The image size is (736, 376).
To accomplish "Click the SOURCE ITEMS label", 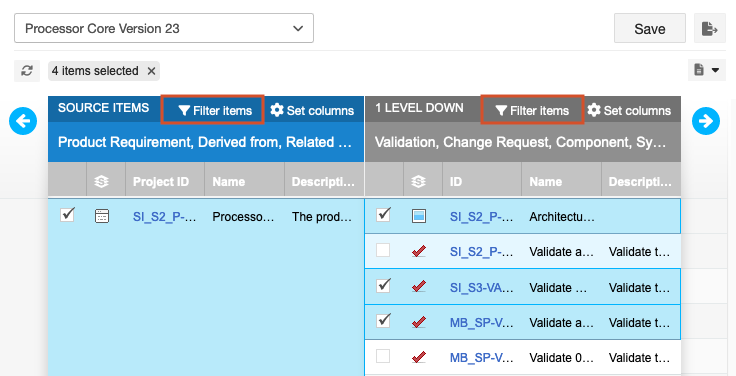I will click(103, 107).
